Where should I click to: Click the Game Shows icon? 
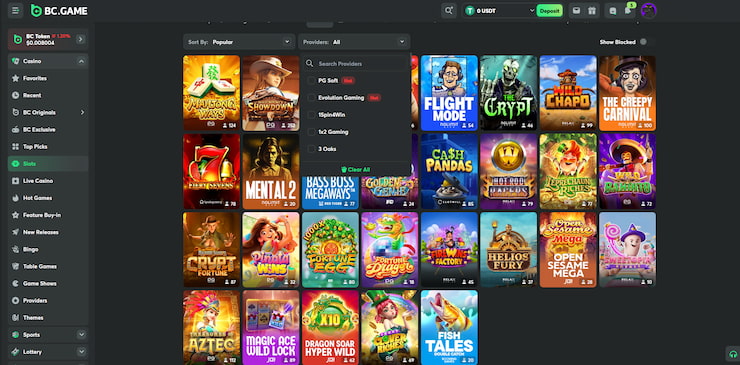[x=16, y=283]
